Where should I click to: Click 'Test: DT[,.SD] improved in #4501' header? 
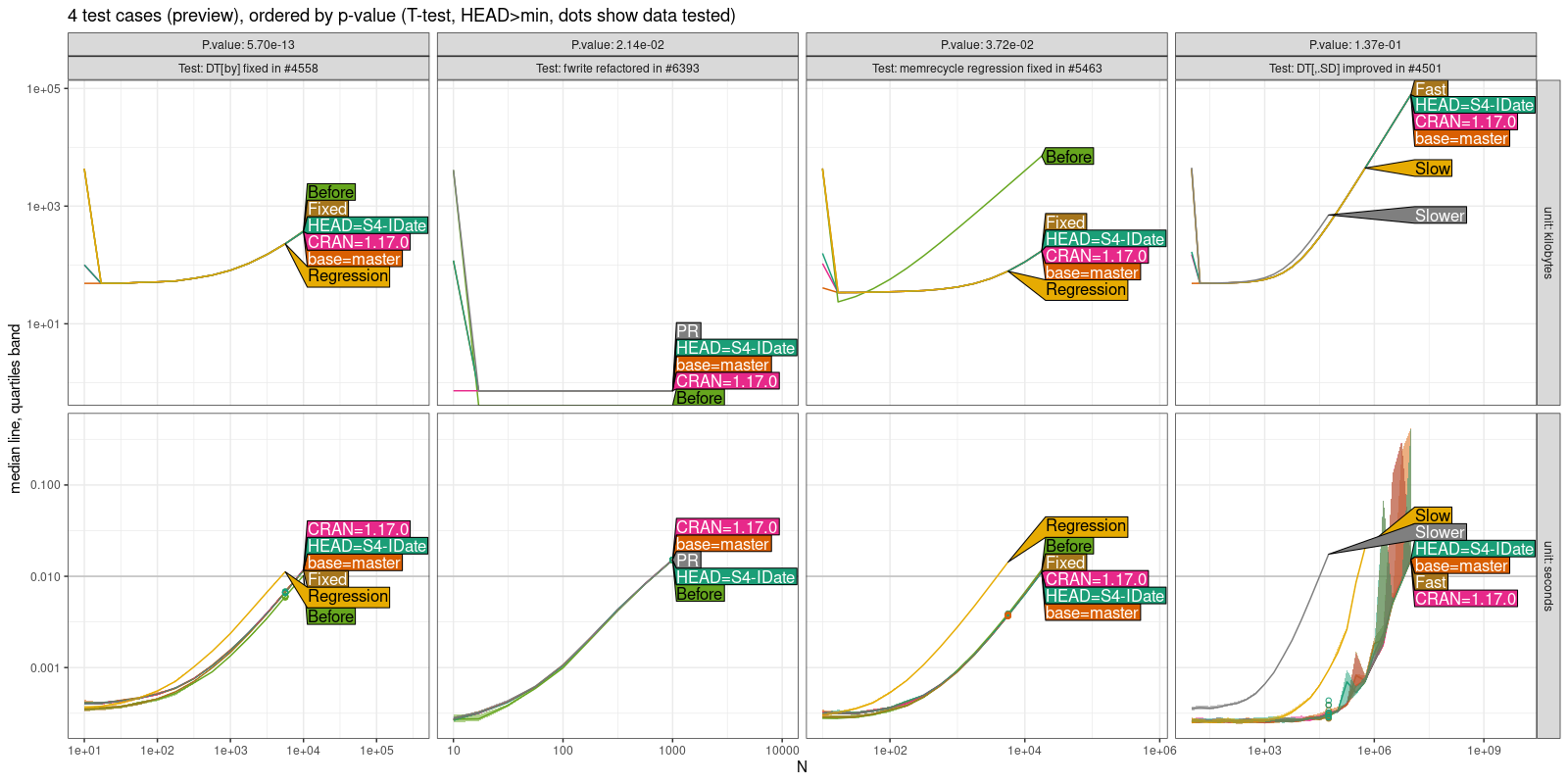pyautogui.click(x=1355, y=68)
